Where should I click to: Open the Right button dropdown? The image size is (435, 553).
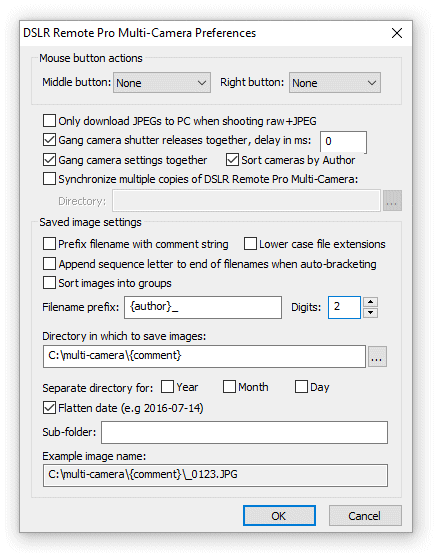(x=334, y=83)
